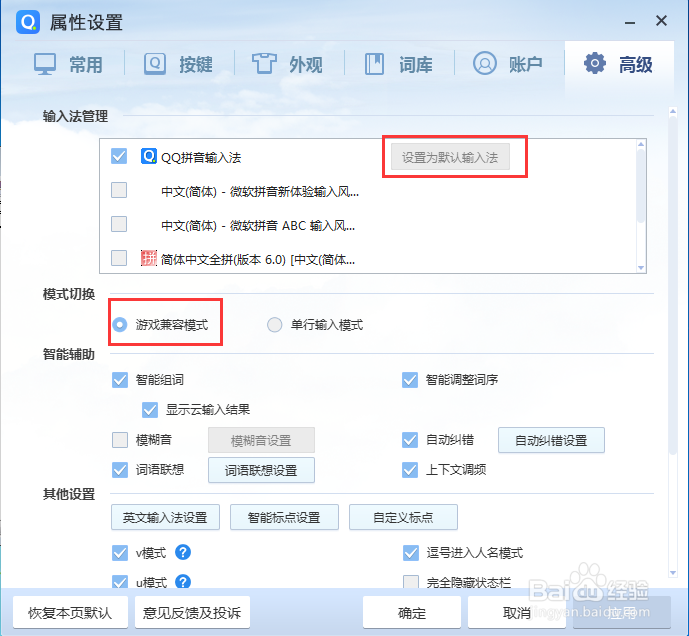Select 单行输入模式 radio button

(275, 325)
